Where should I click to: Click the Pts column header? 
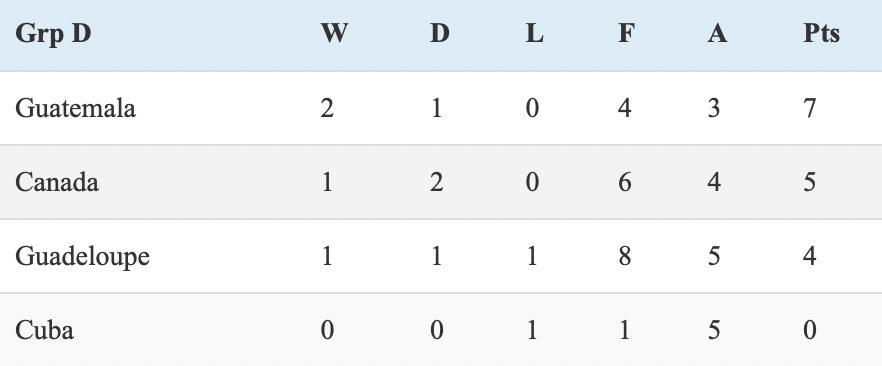(x=821, y=34)
